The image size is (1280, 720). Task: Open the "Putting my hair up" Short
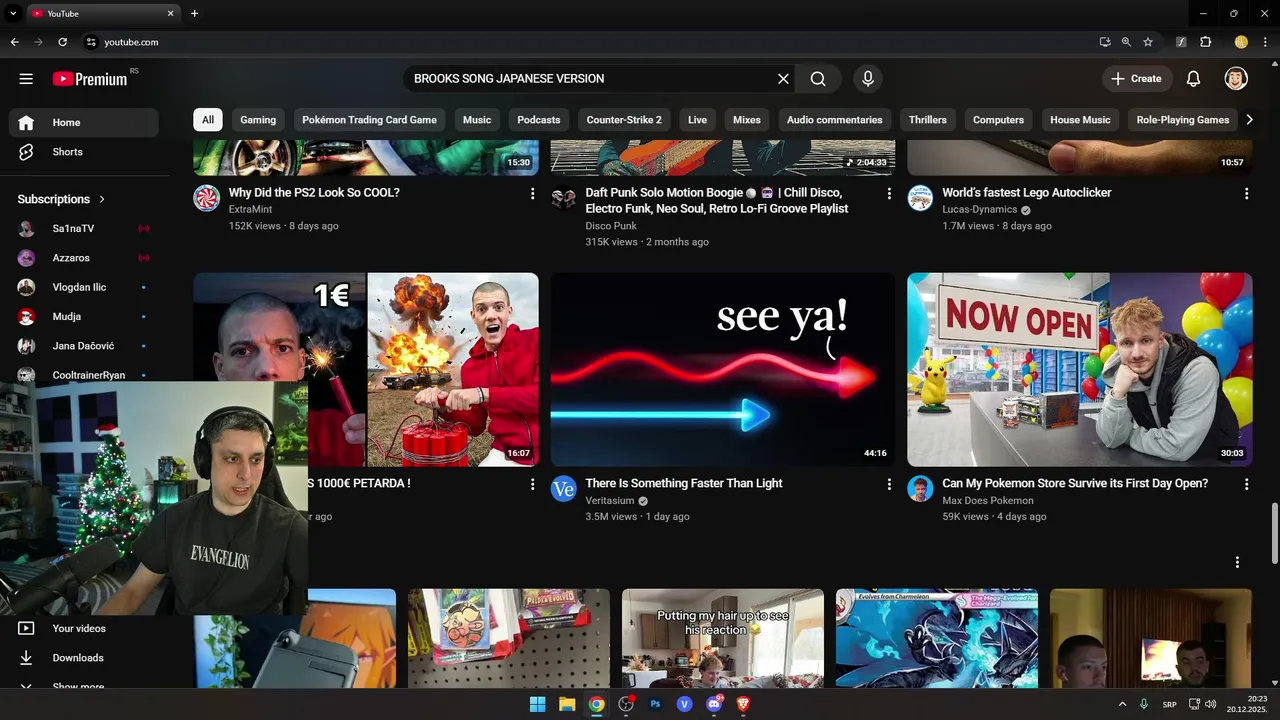pyautogui.click(x=723, y=638)
